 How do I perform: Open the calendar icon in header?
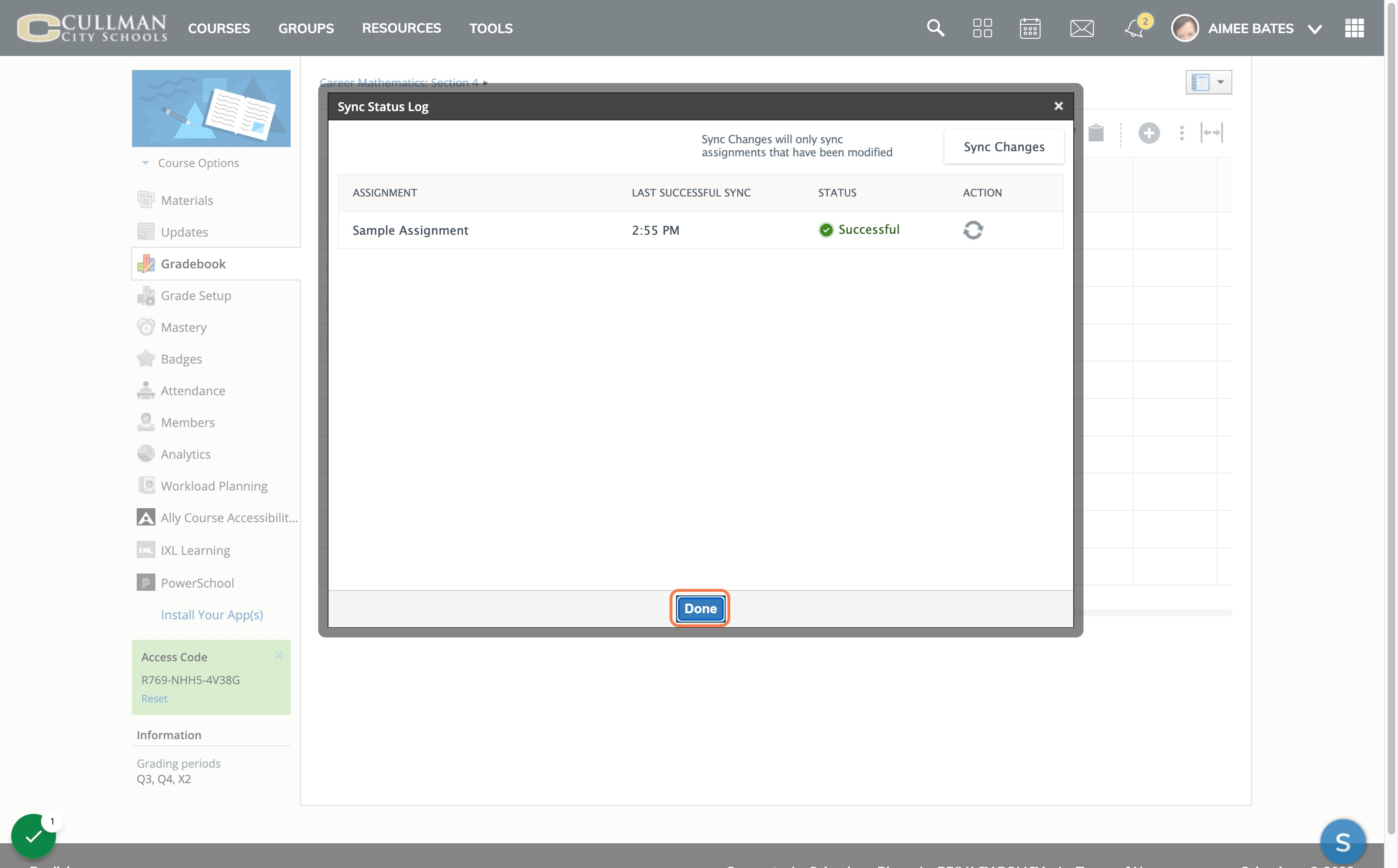click(x=1030, y=28)
